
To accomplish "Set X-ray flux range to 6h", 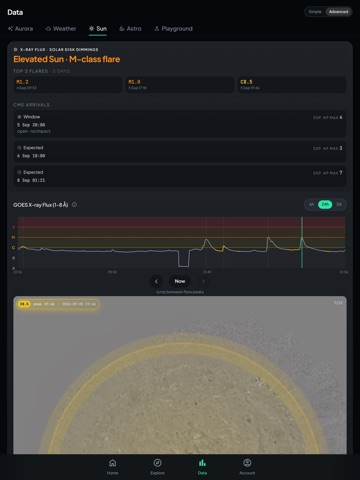I will pos(311,204).
